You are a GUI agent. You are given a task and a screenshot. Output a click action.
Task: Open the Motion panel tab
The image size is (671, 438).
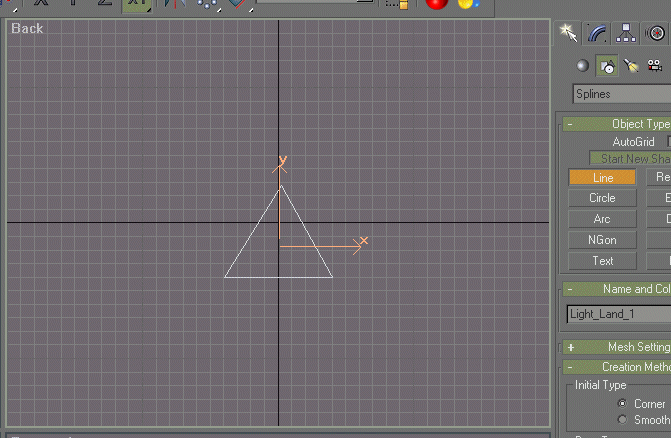click(x=656, y=33)
